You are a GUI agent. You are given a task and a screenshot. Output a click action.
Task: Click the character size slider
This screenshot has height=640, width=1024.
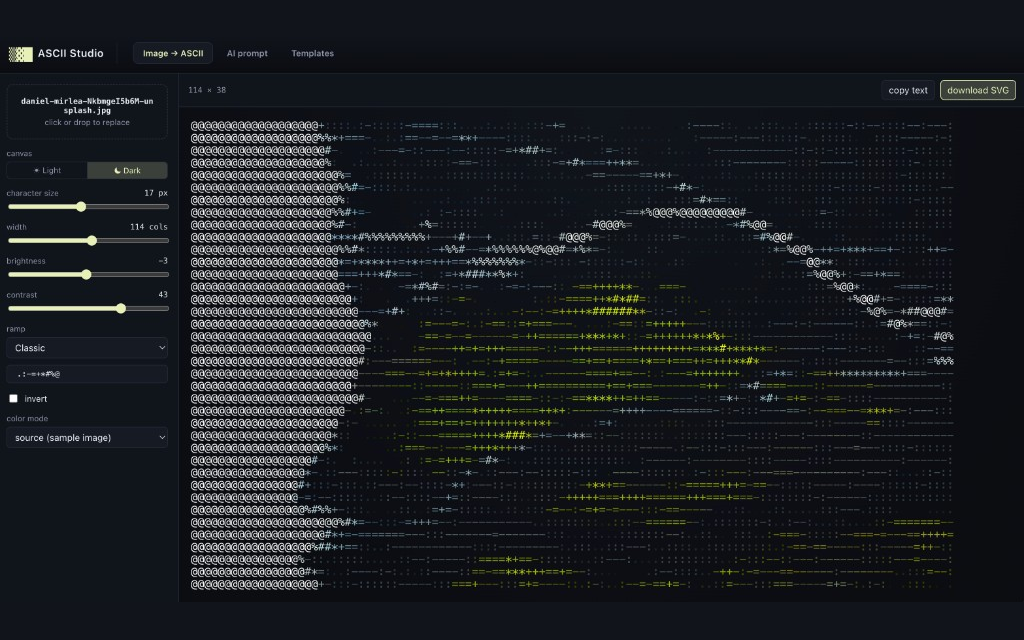pyautogui.click(x=88, y=206)
